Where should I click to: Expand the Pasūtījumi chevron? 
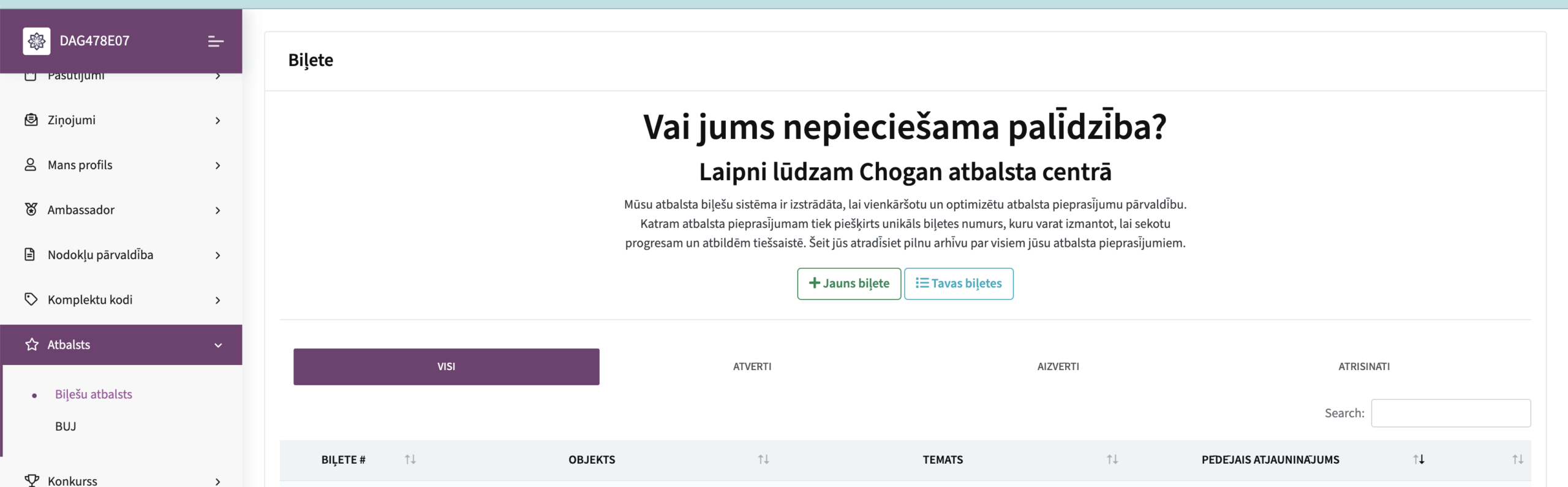click(x=218, y=76)
